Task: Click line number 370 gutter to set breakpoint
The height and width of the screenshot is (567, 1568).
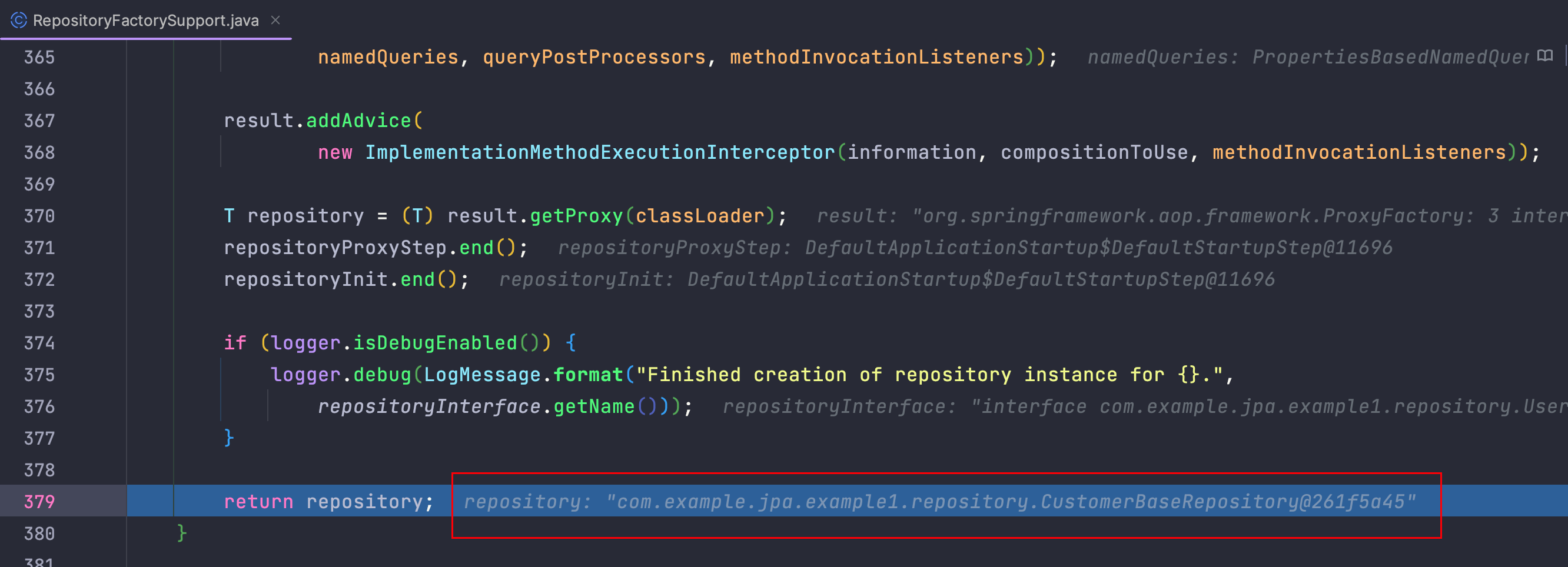Action: point(38,215)
